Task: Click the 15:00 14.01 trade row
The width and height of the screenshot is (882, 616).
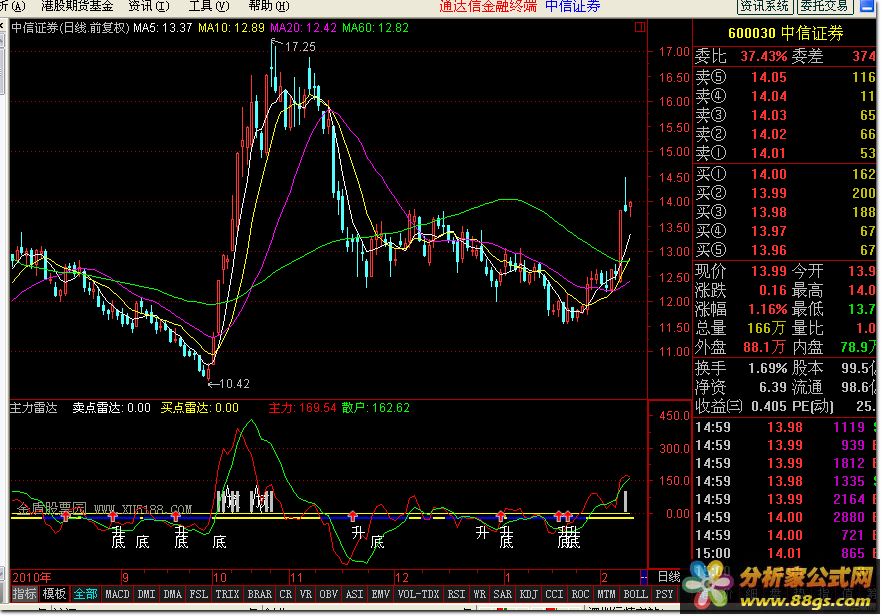Action: [785, 553]
